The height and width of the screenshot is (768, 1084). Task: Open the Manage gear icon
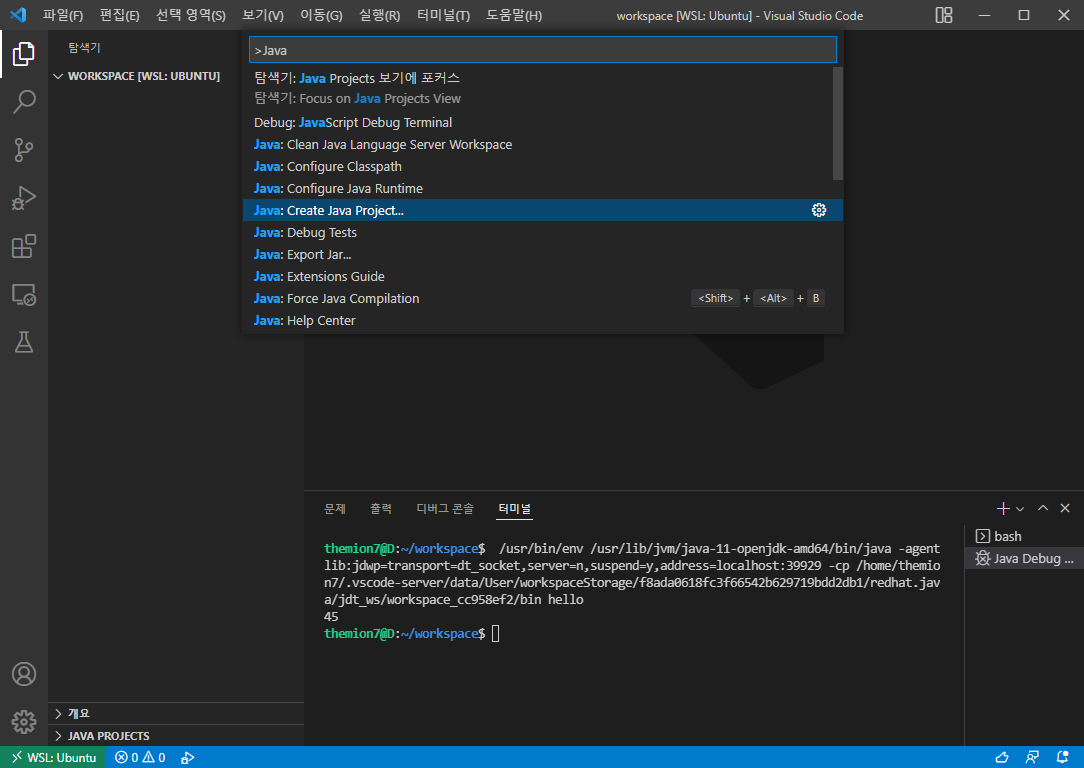[24, 722]
